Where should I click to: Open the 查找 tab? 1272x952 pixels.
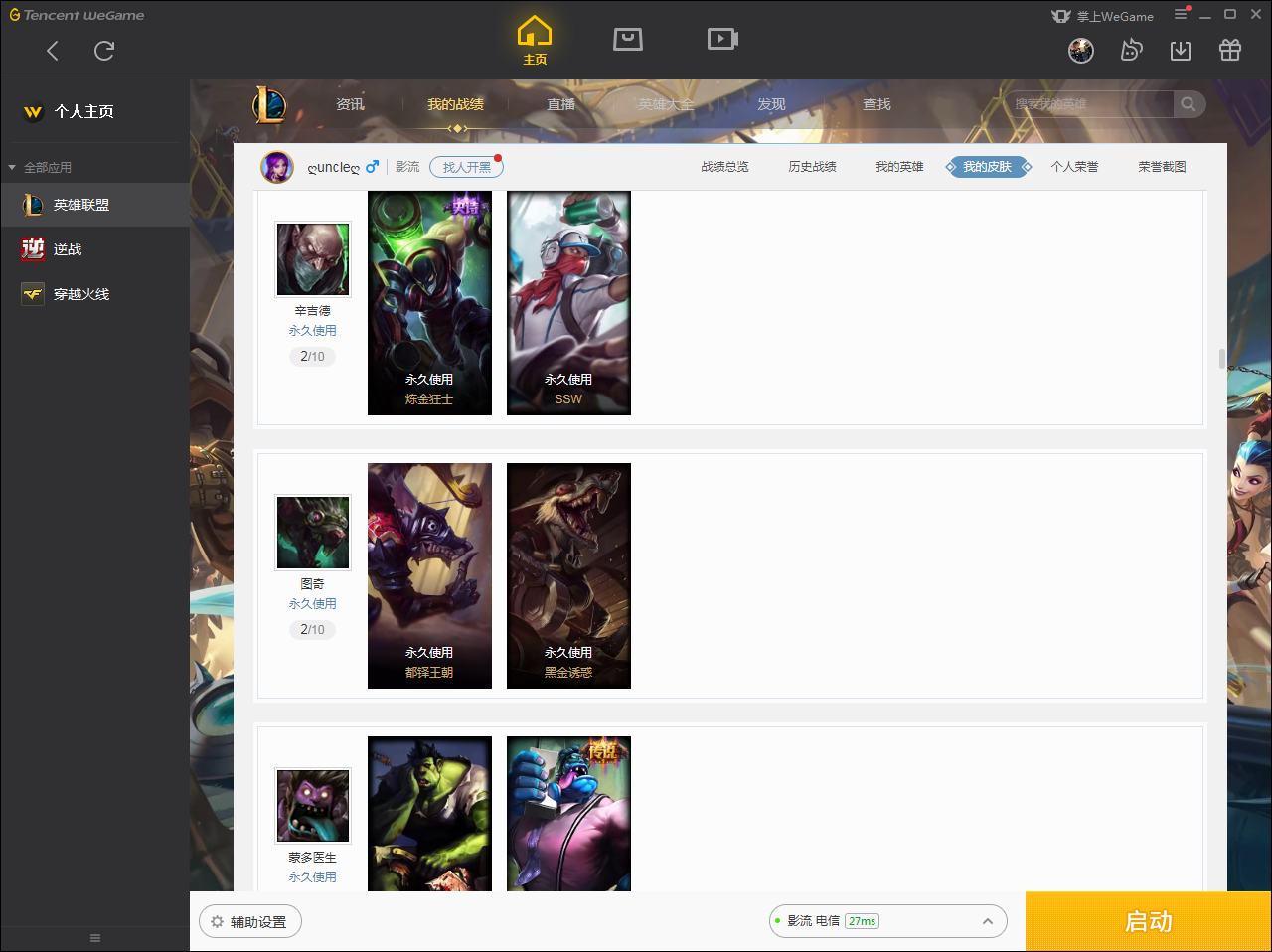(x=876, y=104)
